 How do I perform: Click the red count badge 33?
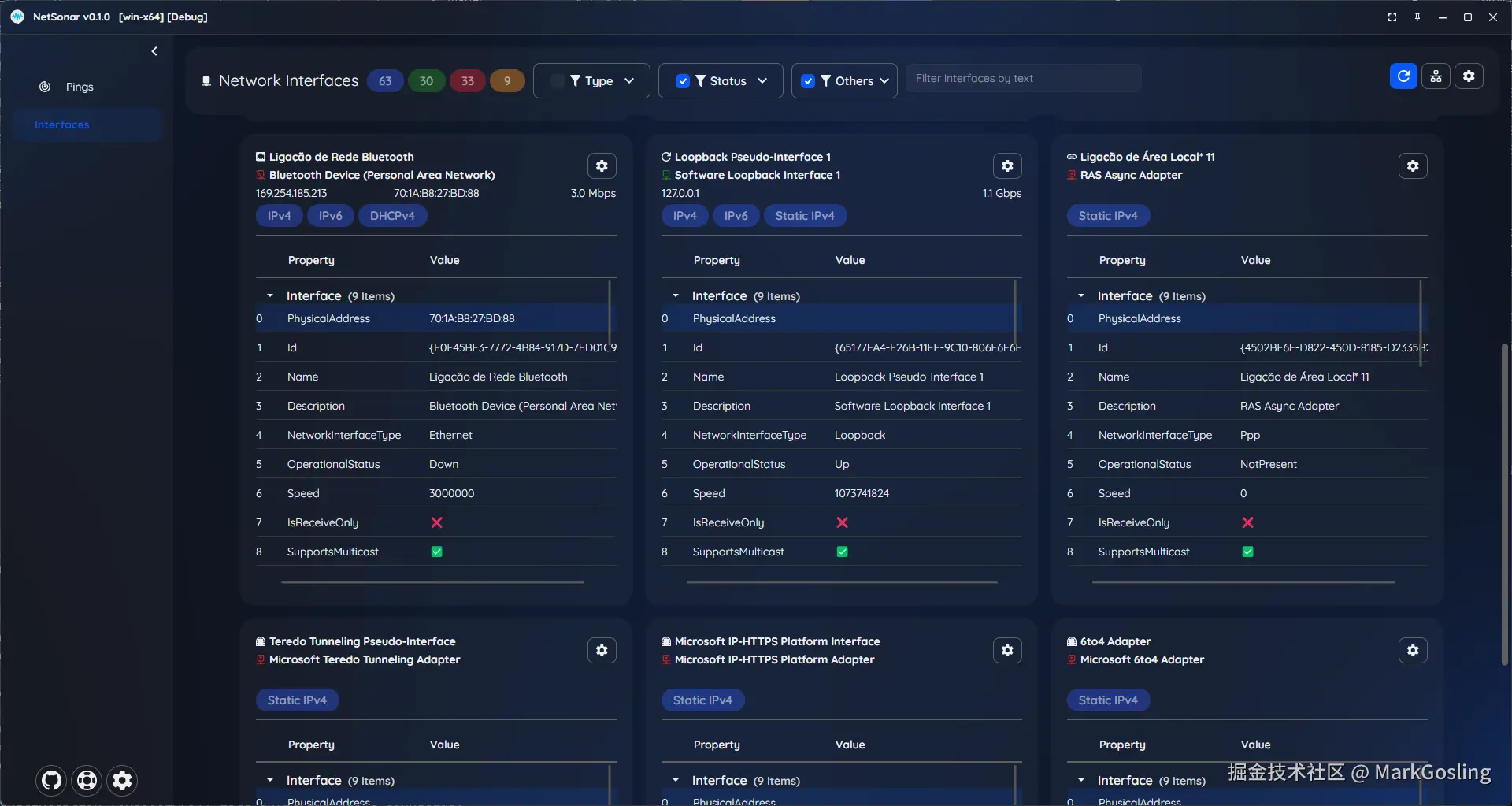pyautogui.click(x=468, y=81)
